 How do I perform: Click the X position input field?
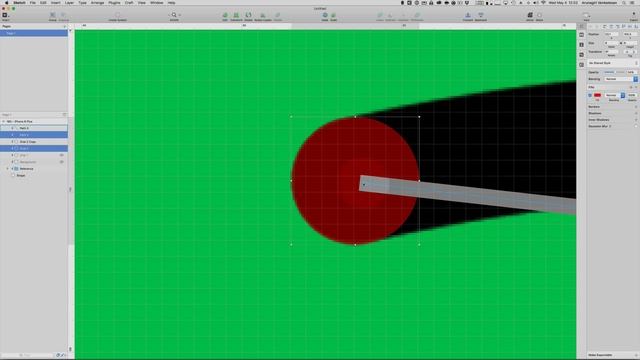(x=611, y=34)
